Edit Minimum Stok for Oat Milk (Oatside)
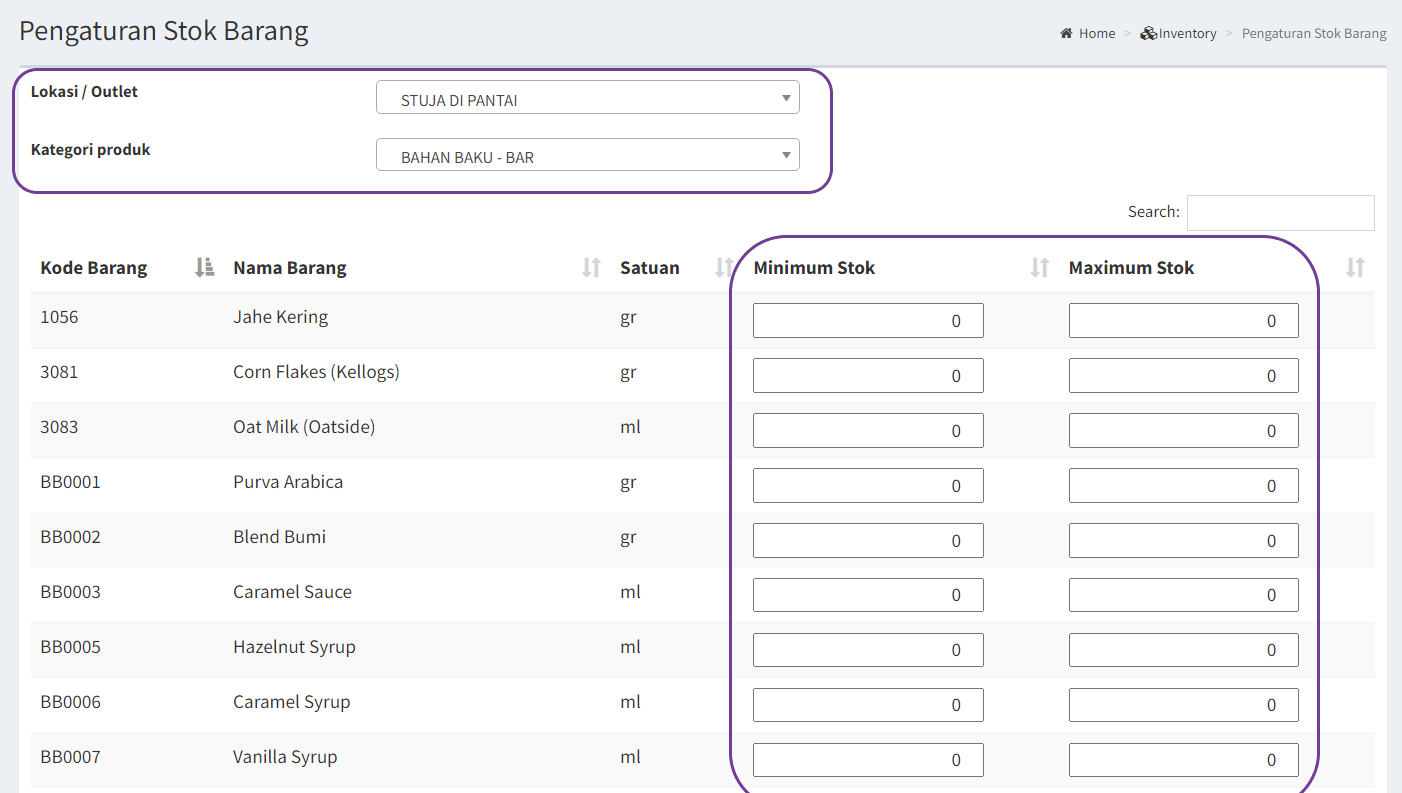Viewport: 1402px width, 793px height. (868, 431)
